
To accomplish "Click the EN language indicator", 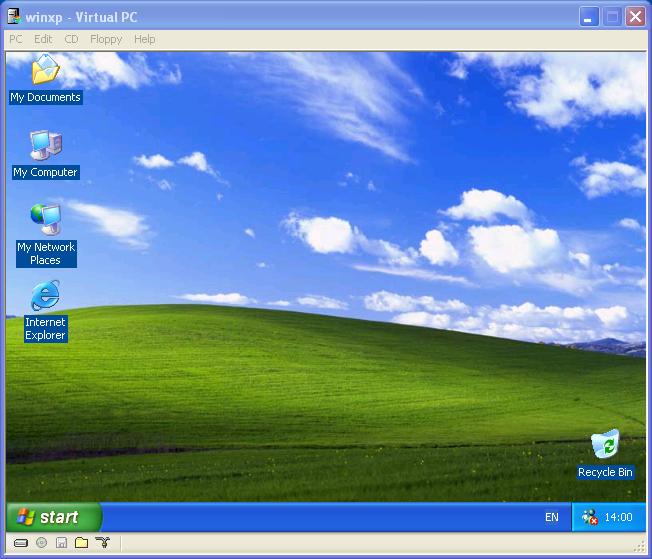I will 551,517.
